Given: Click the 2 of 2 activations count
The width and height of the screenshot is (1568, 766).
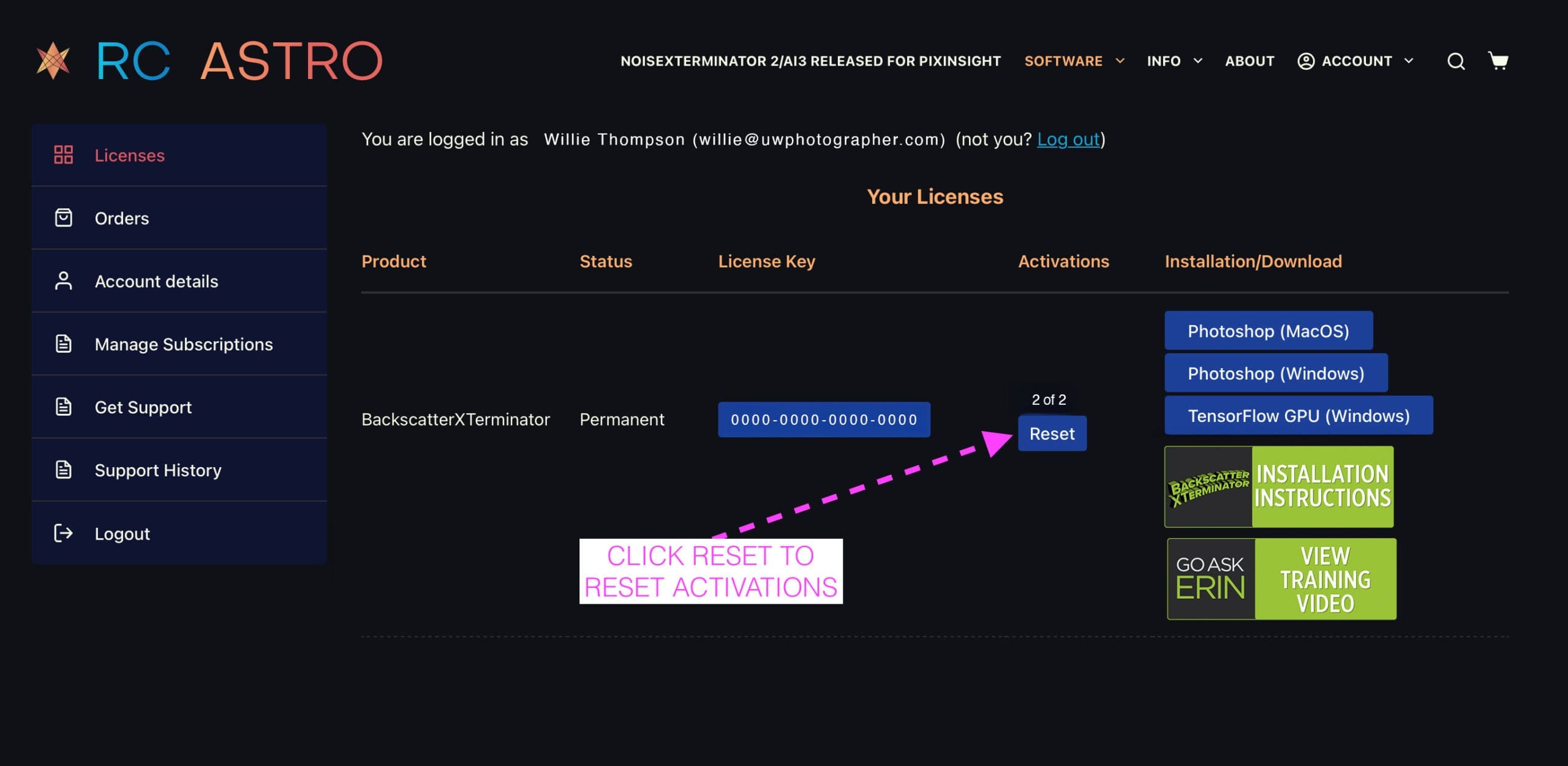Looking at the screenshot, I should pos(1049,400).
